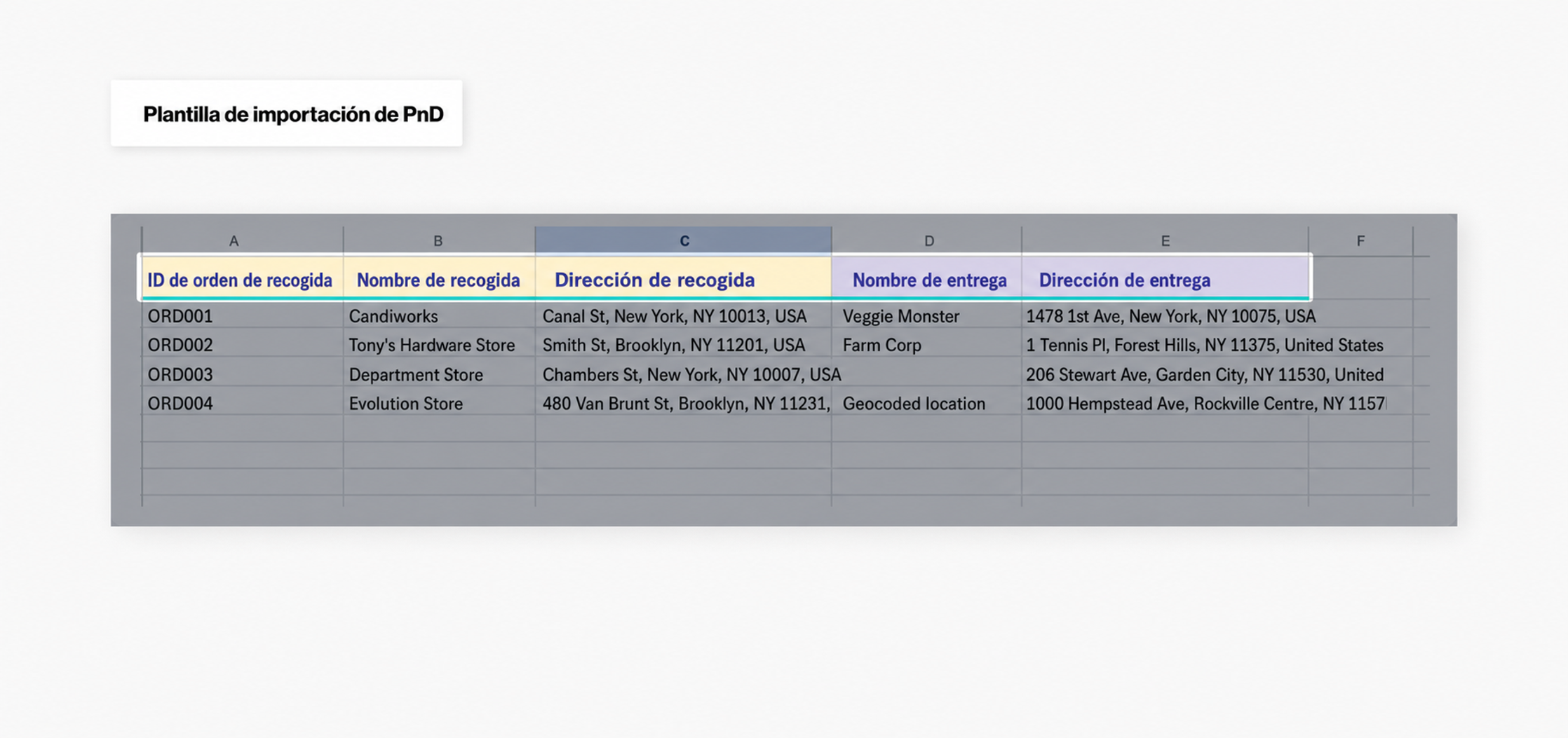Image resolution: width=1568 pixels, height=738 pixels.
Task: Select column E header
Action: point(1165,240)
